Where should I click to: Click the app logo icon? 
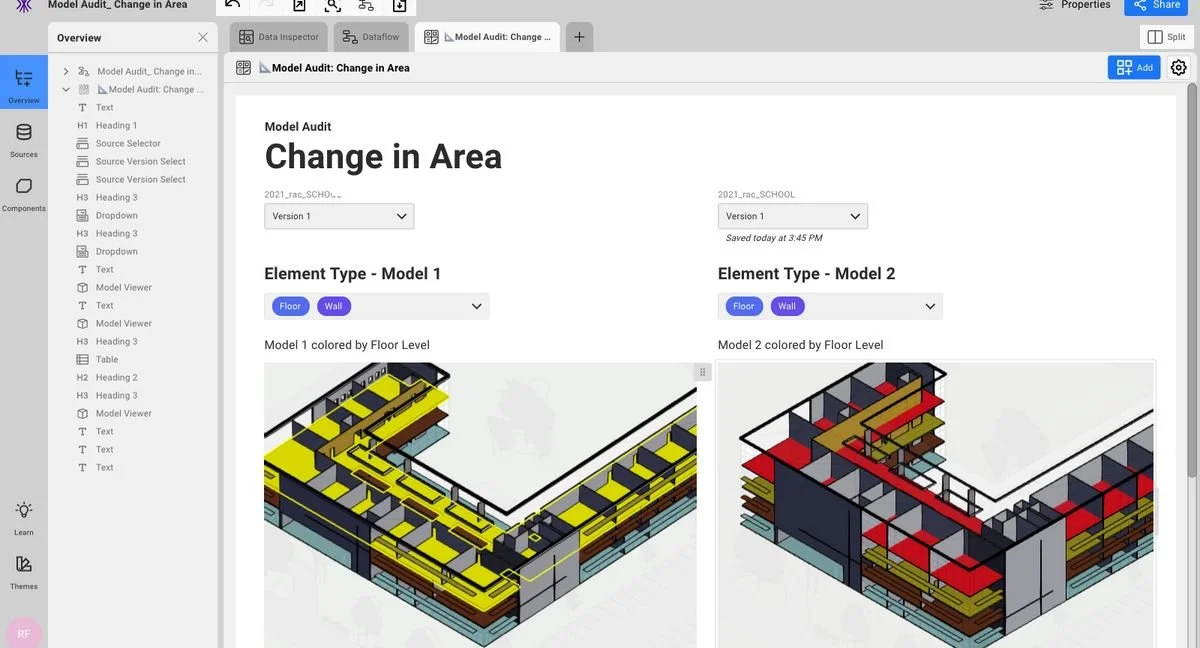pyautogui.click(x=23, y=5)
